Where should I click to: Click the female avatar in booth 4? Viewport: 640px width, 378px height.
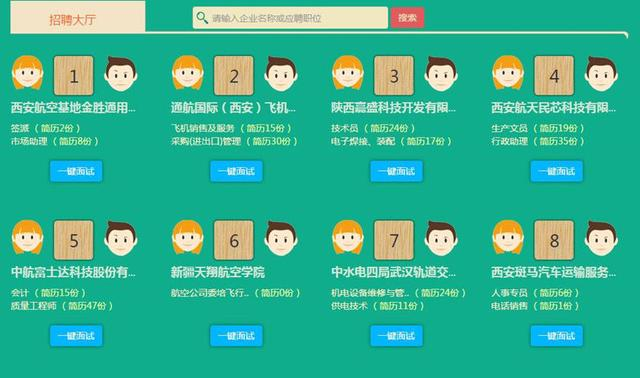[x=508, y=73]
